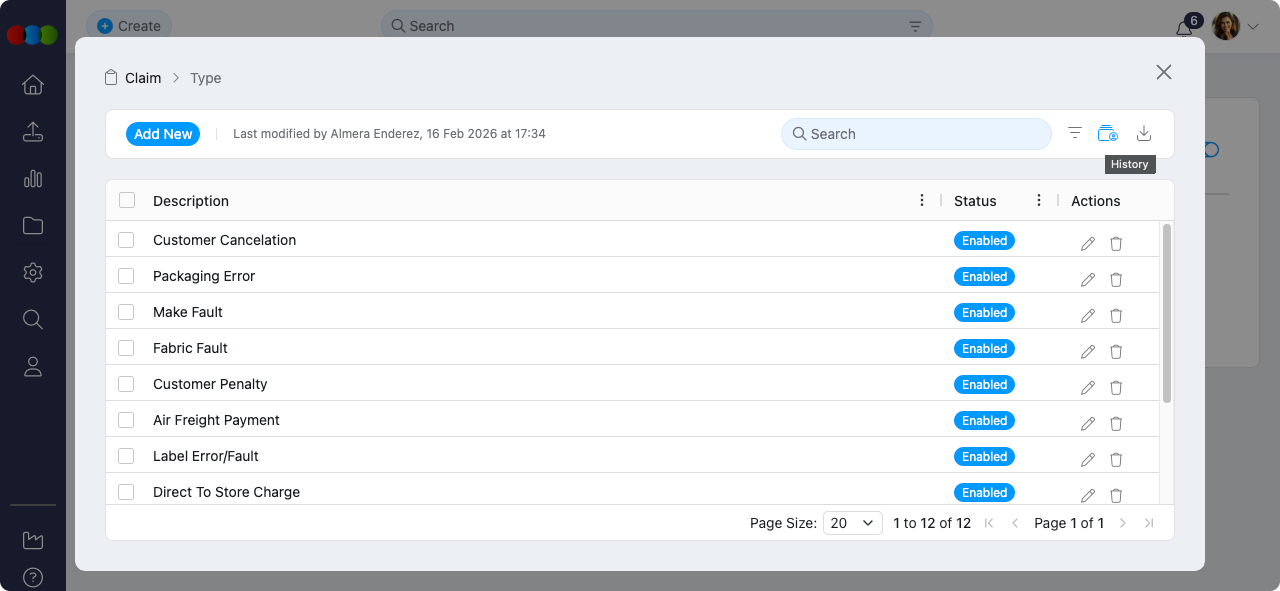Viewport: 1280px width, 591px height.
Task: Click the History icon in the toolbar
Action: coord(1107,134)
